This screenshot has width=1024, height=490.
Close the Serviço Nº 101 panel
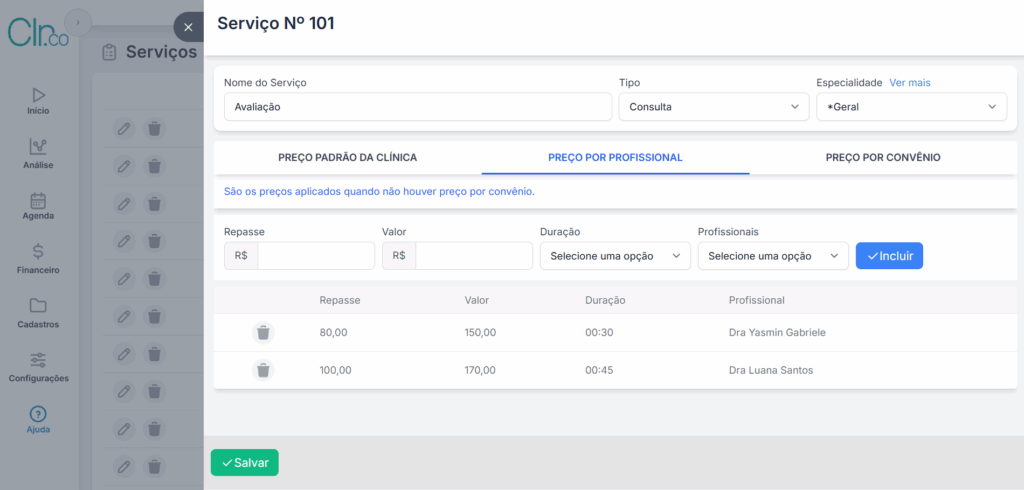pyautogui.click(x=188, y=27)
